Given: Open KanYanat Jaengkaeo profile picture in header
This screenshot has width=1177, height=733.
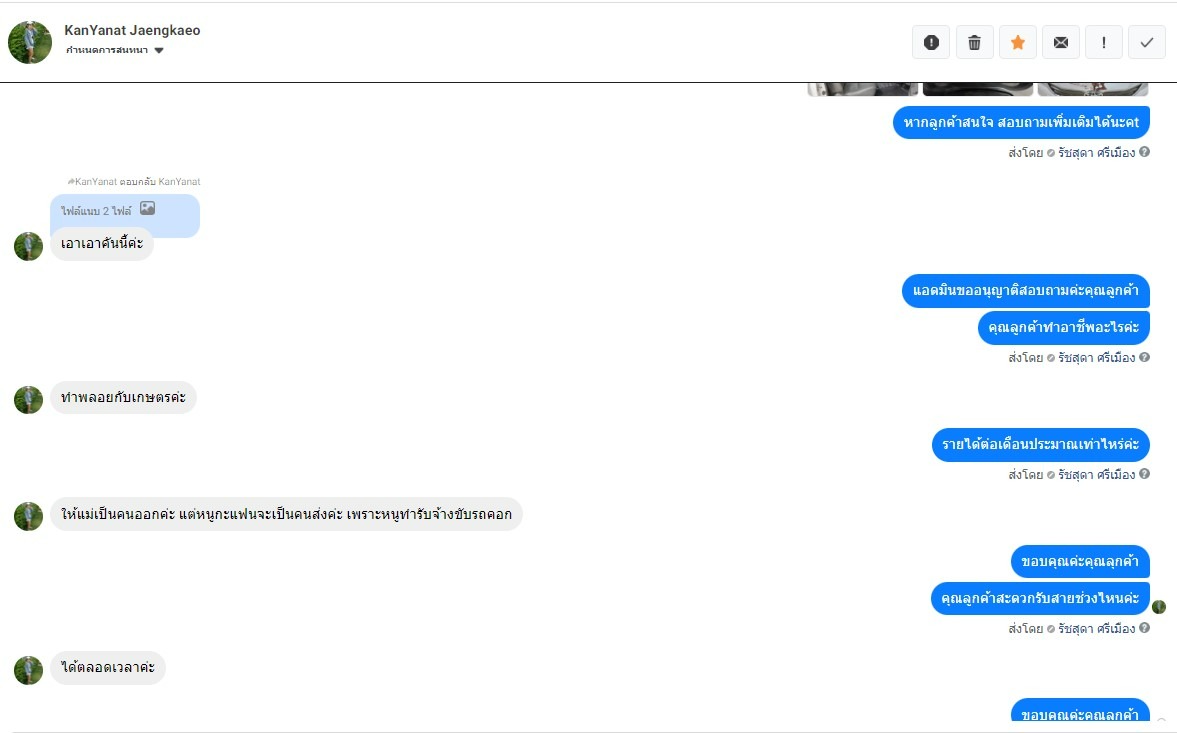Looking at the screenshot, I should (x=29, y=42).
